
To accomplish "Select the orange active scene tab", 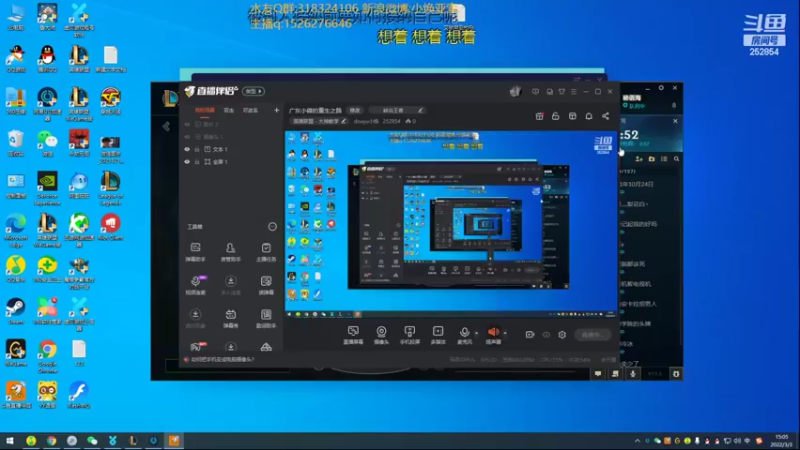I will (x=205, y=110).
